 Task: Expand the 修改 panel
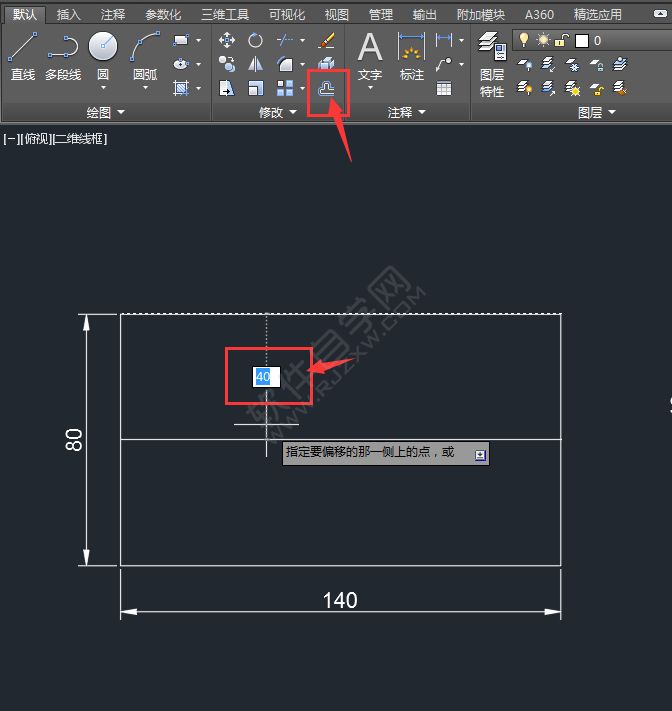pyautogui.click(x=278, y=112)
